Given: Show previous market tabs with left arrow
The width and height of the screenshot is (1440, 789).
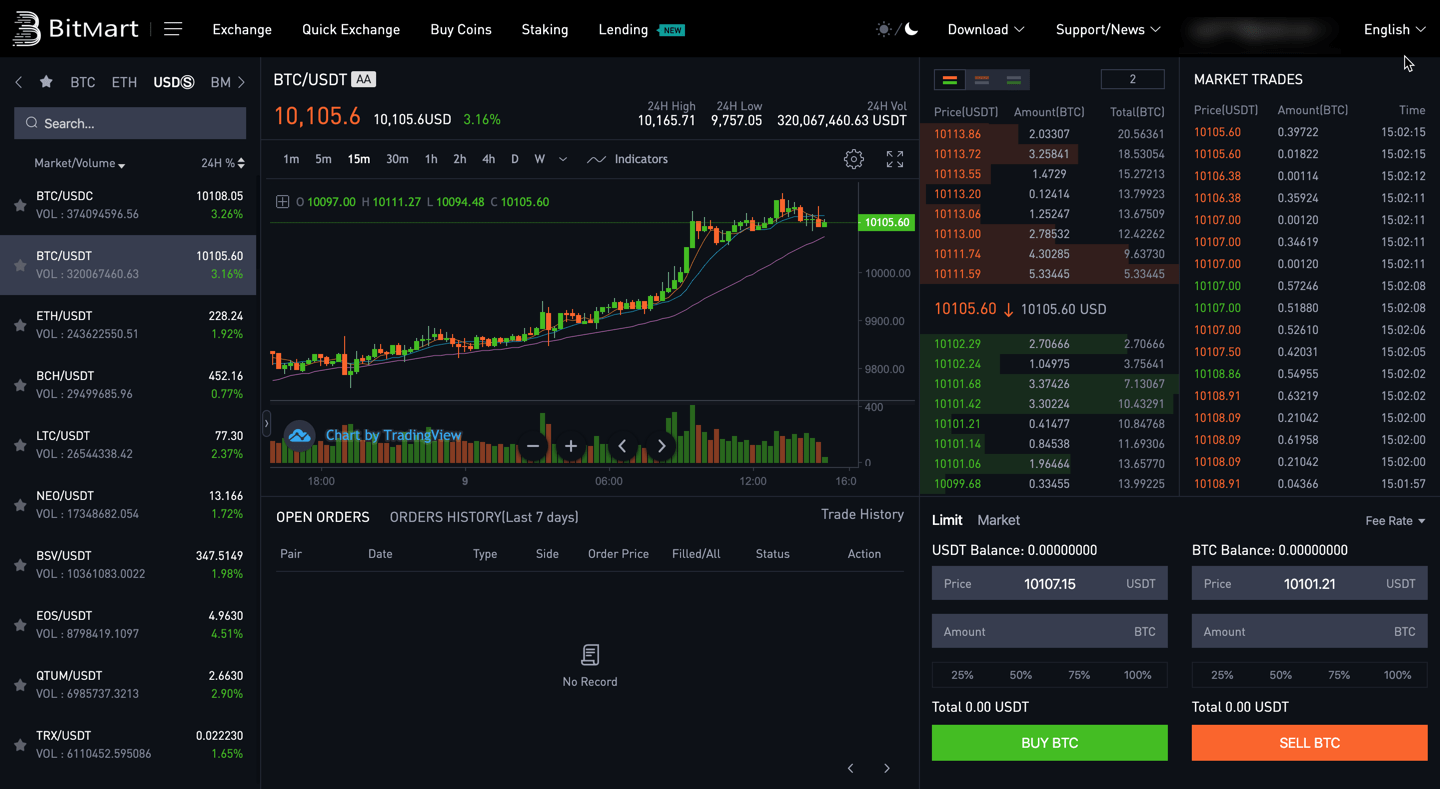Looking at the screenshot, I should point(18,82).
